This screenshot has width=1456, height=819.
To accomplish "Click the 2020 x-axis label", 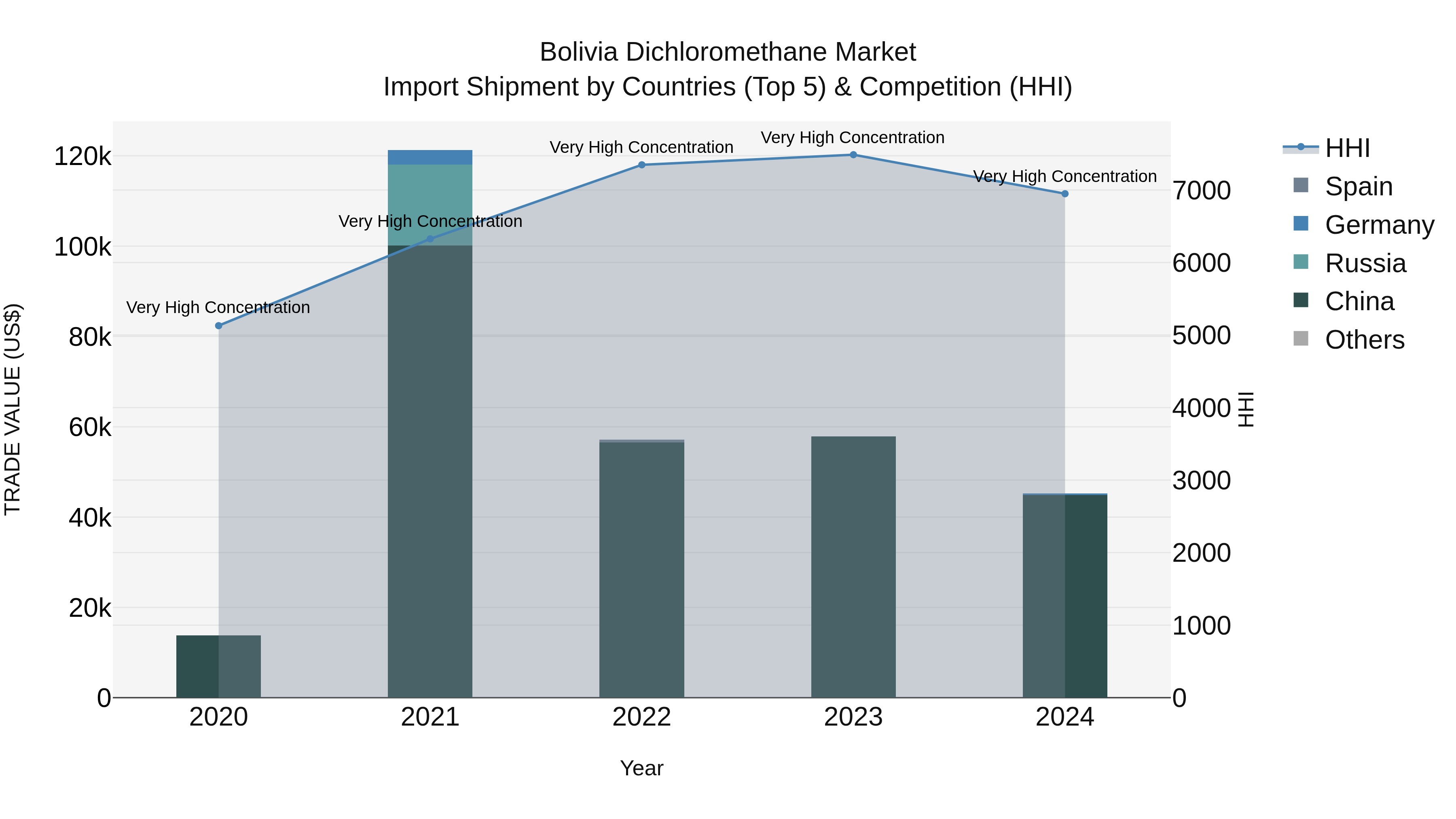I will (219, 717).
